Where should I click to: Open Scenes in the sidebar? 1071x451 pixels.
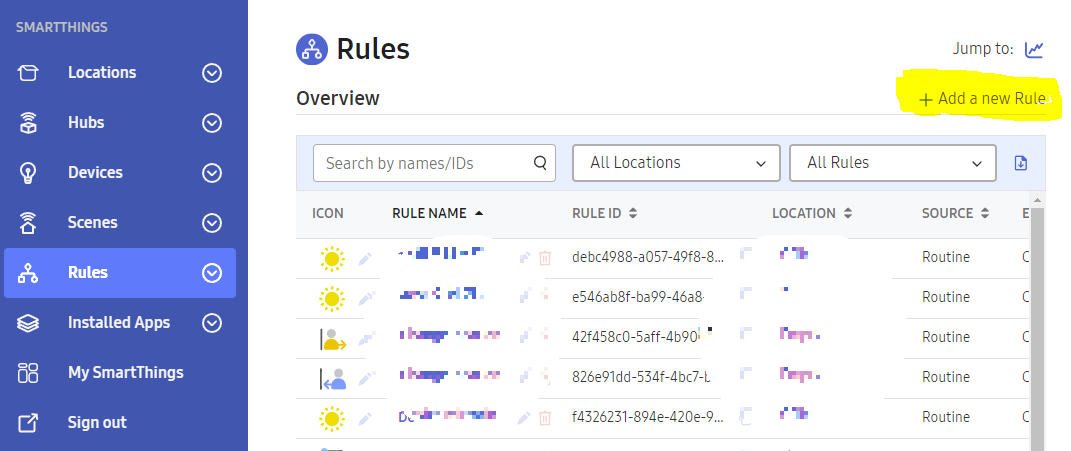tap(92, 222)
